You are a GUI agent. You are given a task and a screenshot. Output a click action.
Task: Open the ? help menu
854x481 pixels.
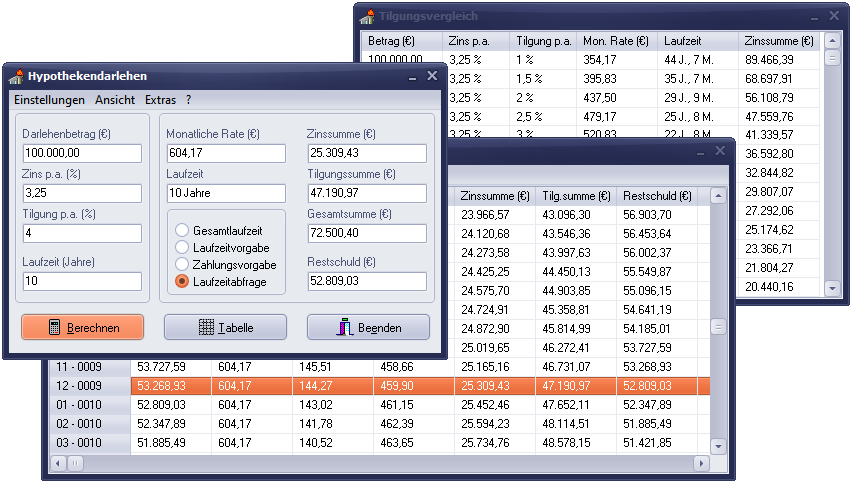click(x=188, y=100)
